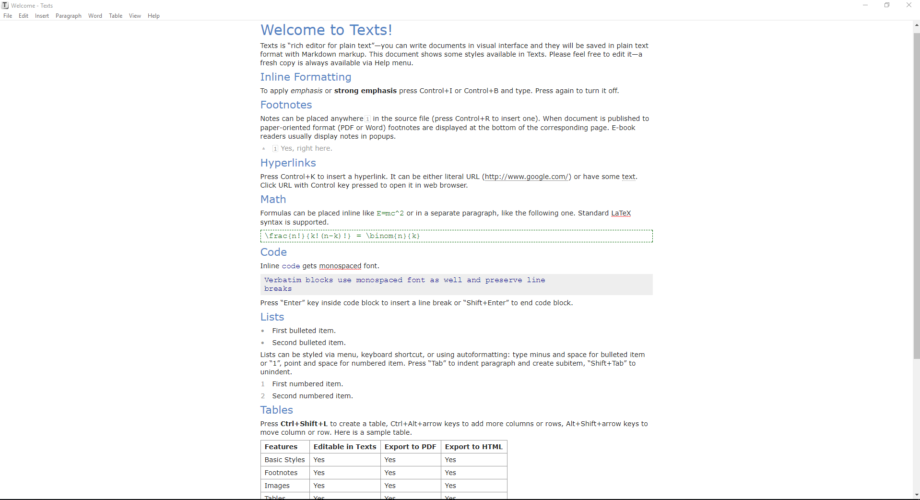Click the scrollbar up arrow

click(916, 25)
